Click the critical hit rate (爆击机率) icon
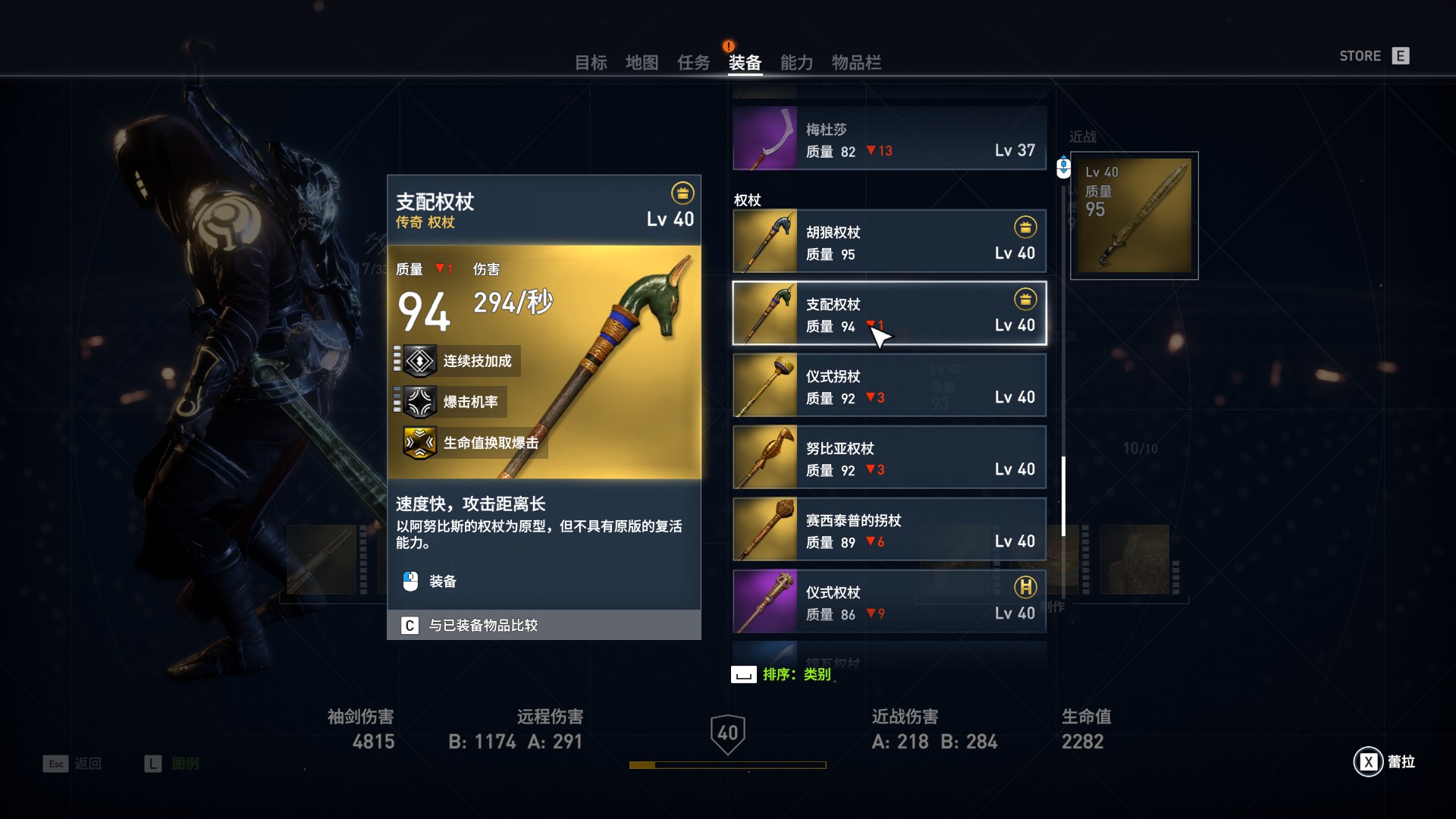This screenshot has height=819, width=1456. (x=420, y=402)
